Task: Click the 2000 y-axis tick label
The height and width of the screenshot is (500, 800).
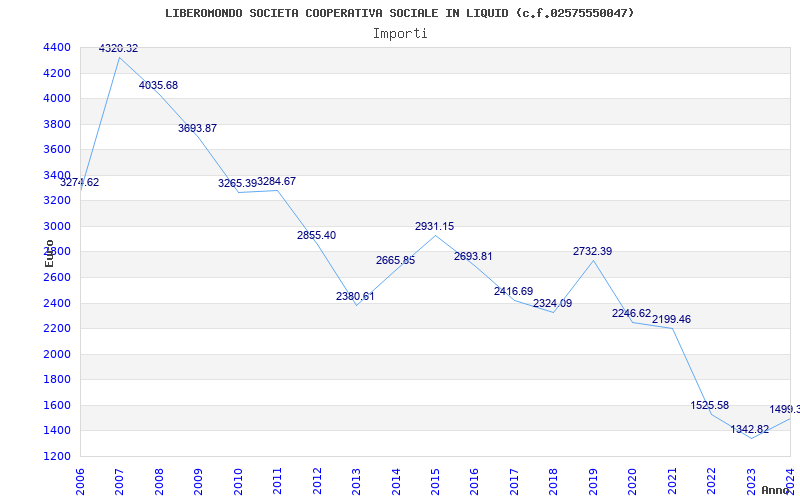Action: point(57,354)
